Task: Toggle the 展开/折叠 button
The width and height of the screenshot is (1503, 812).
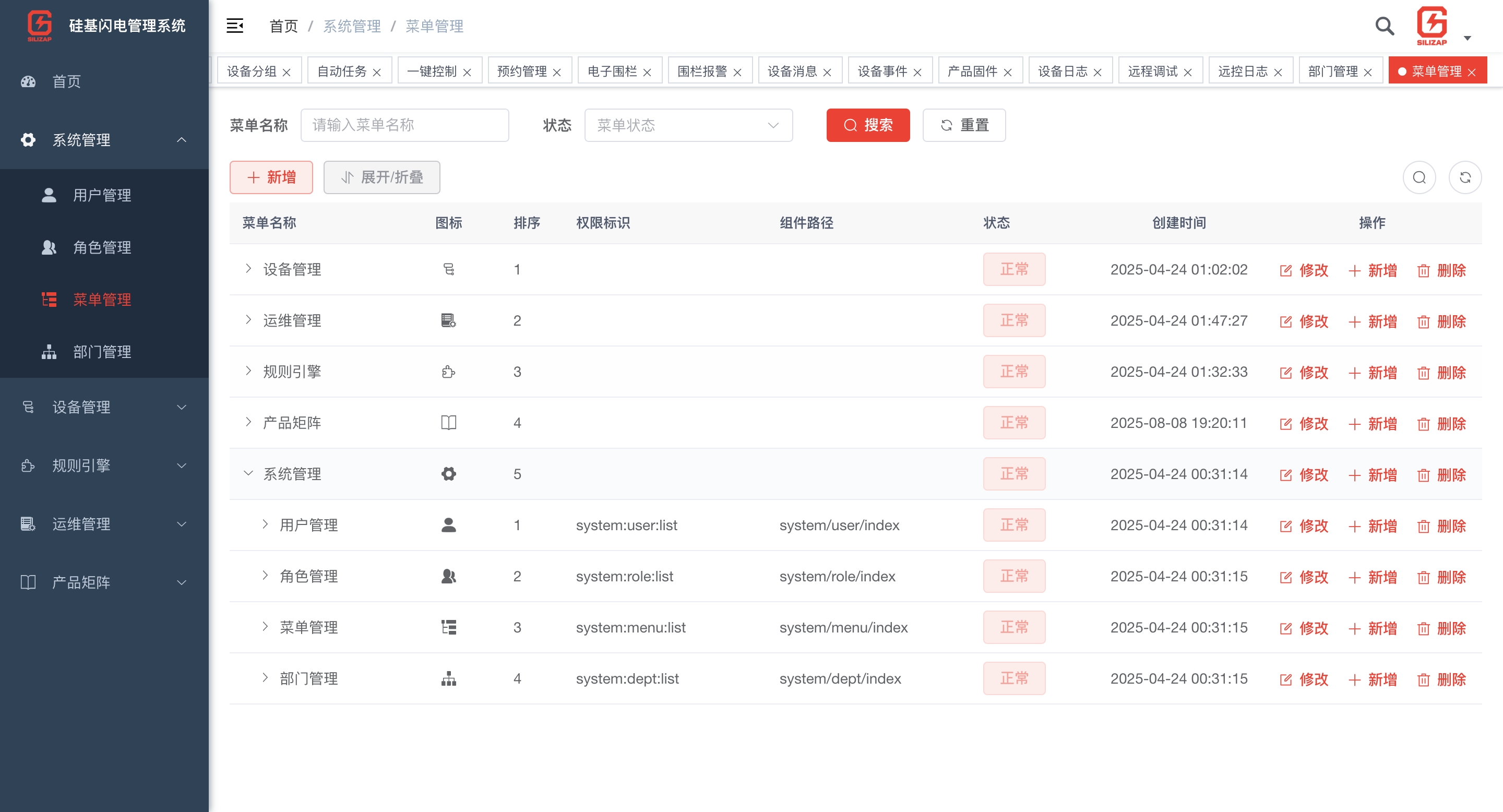Action: (381, 177)
